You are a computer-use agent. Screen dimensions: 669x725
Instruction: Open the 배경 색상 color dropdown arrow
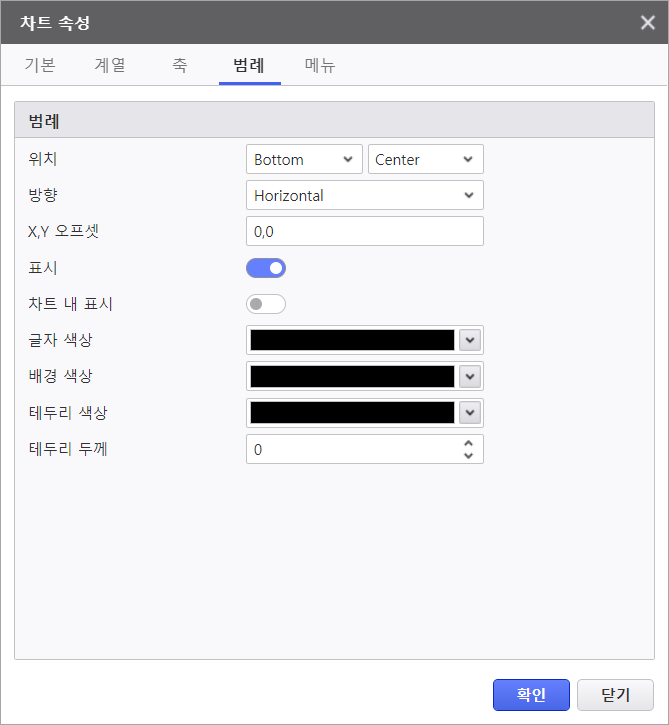pos(470,376)
